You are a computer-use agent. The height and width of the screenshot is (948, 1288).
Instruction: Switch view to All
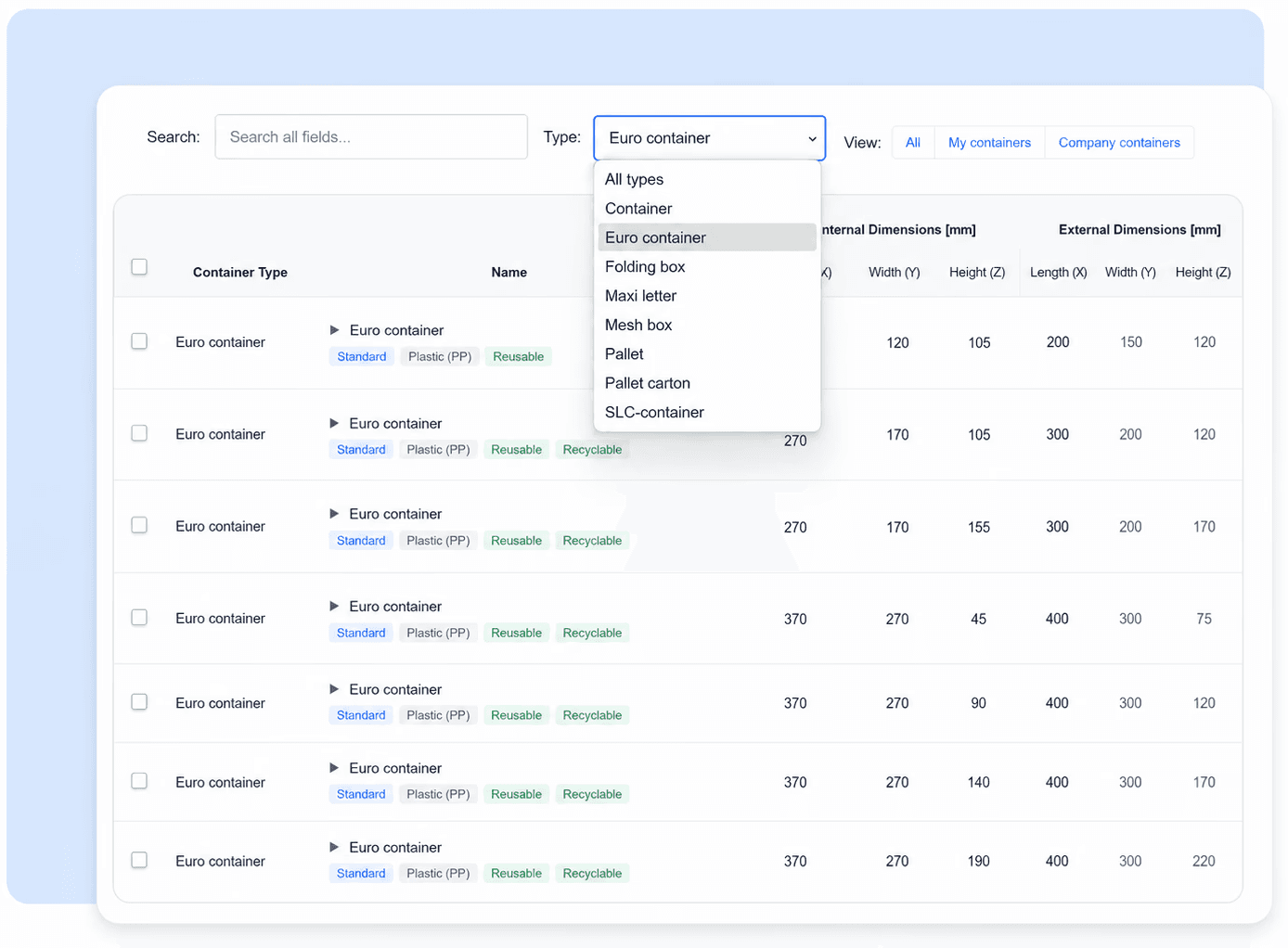[x=913, y=143]
